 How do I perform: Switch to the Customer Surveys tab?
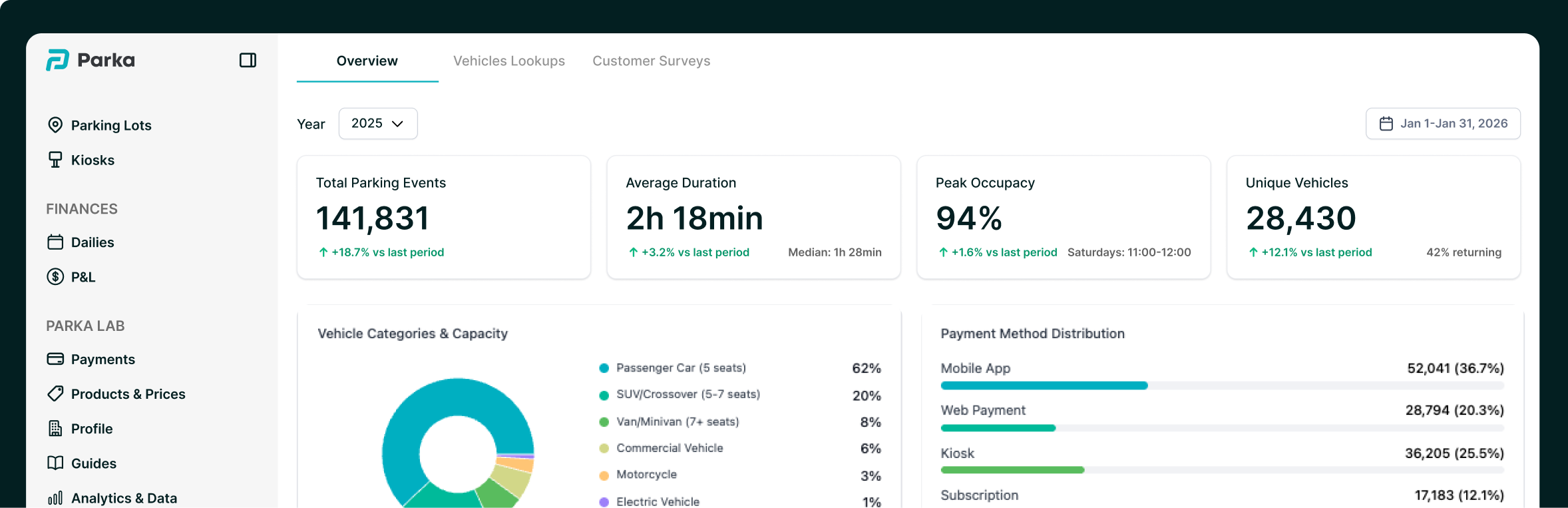652,61
